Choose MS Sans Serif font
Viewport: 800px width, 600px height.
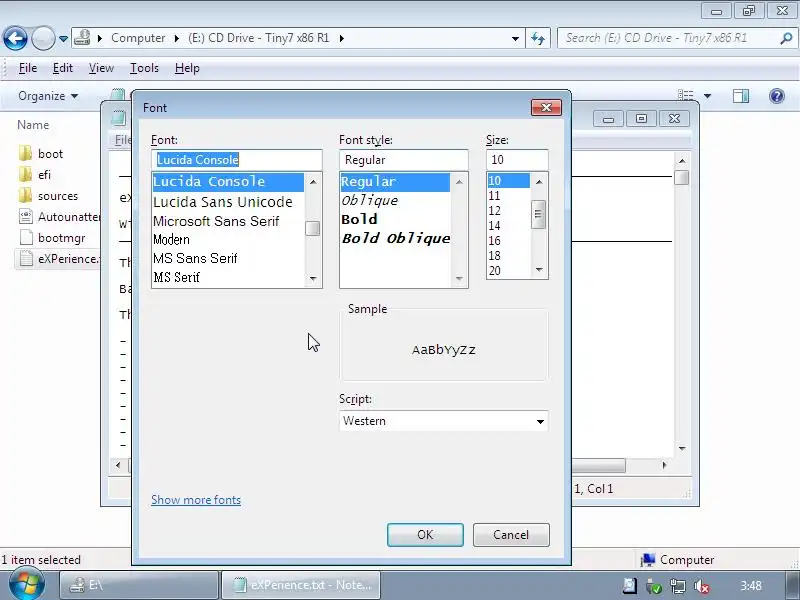pyautogui.click(x=195, y=258)
